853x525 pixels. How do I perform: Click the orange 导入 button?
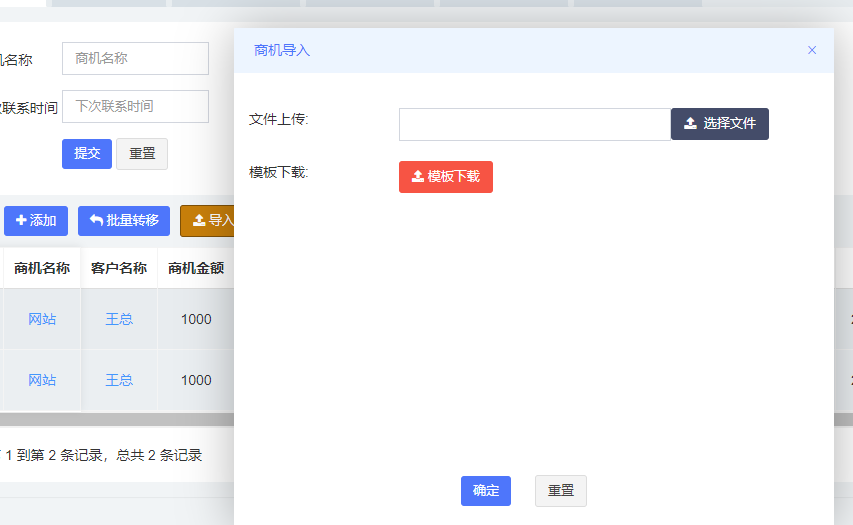207,221
